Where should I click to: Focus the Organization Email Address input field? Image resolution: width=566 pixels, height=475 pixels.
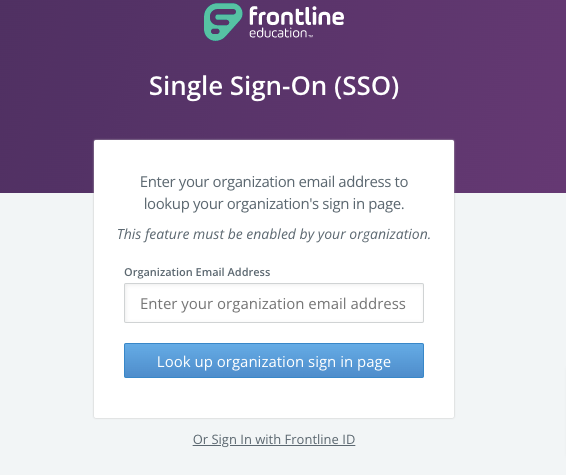coord(274,303)
